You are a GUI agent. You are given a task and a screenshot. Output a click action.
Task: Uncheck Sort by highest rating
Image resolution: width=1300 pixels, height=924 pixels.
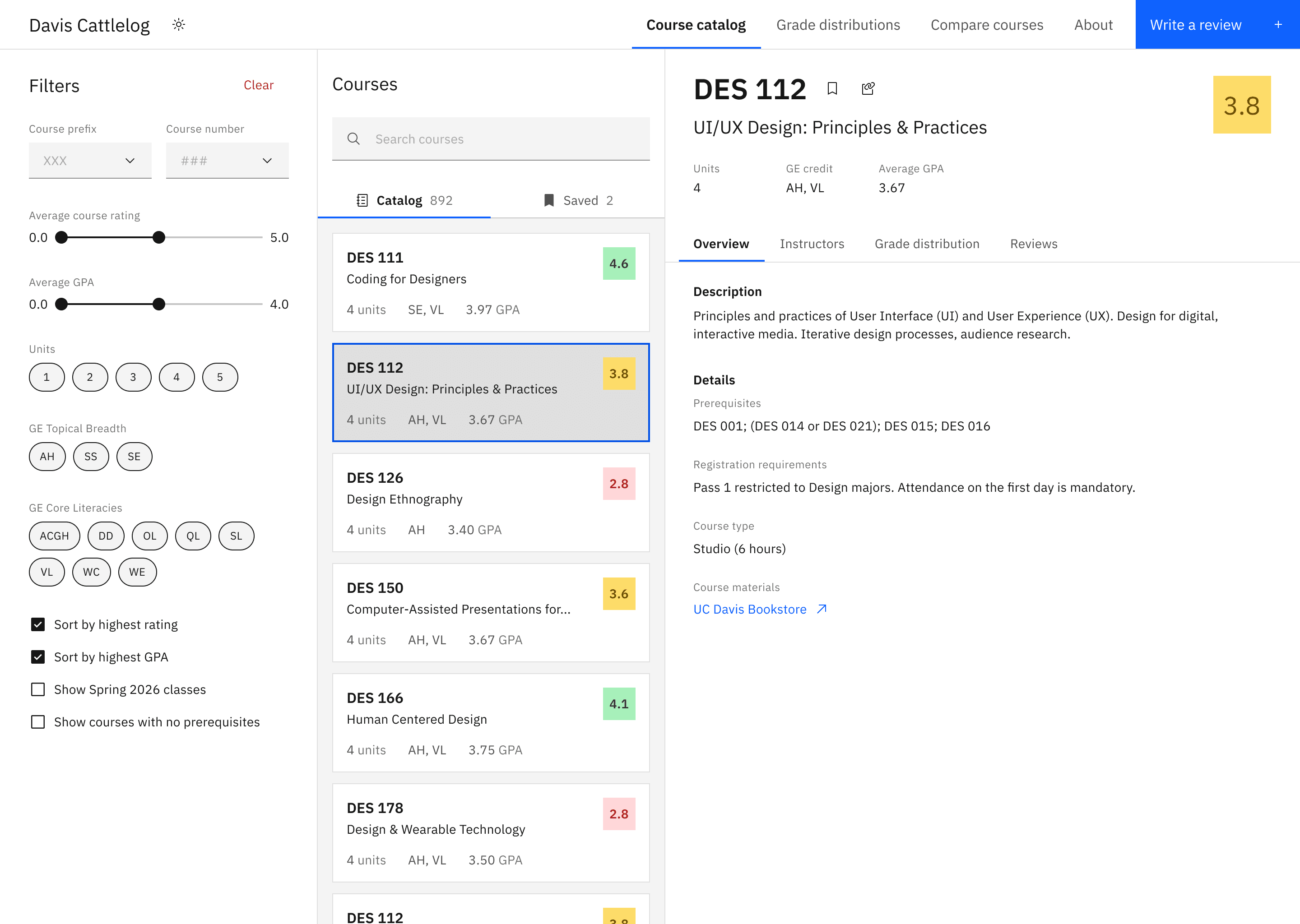(x=38, y=624)
